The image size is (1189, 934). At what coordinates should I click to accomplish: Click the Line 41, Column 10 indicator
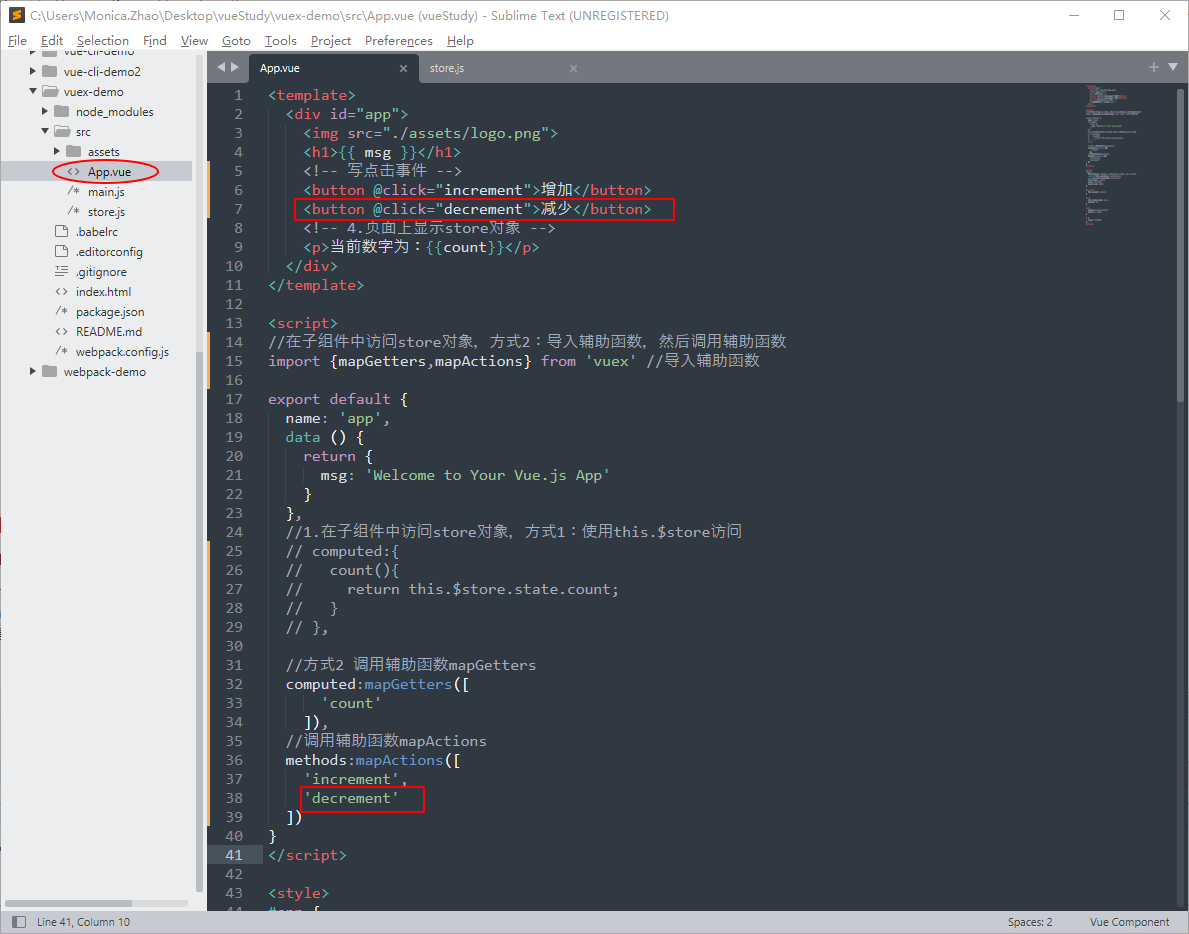[83, 922]
